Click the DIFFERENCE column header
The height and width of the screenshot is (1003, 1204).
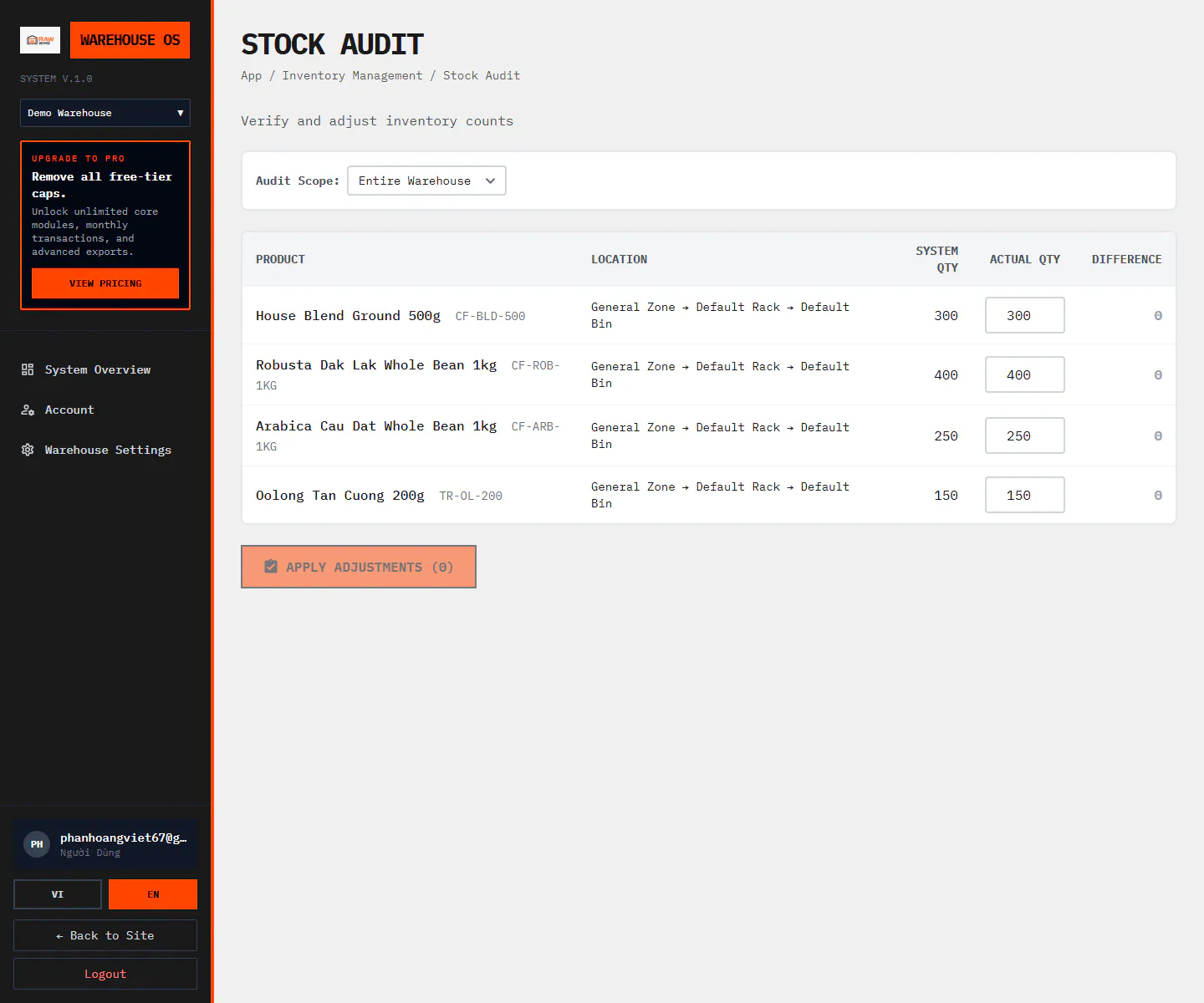[x=1127, y=259]
